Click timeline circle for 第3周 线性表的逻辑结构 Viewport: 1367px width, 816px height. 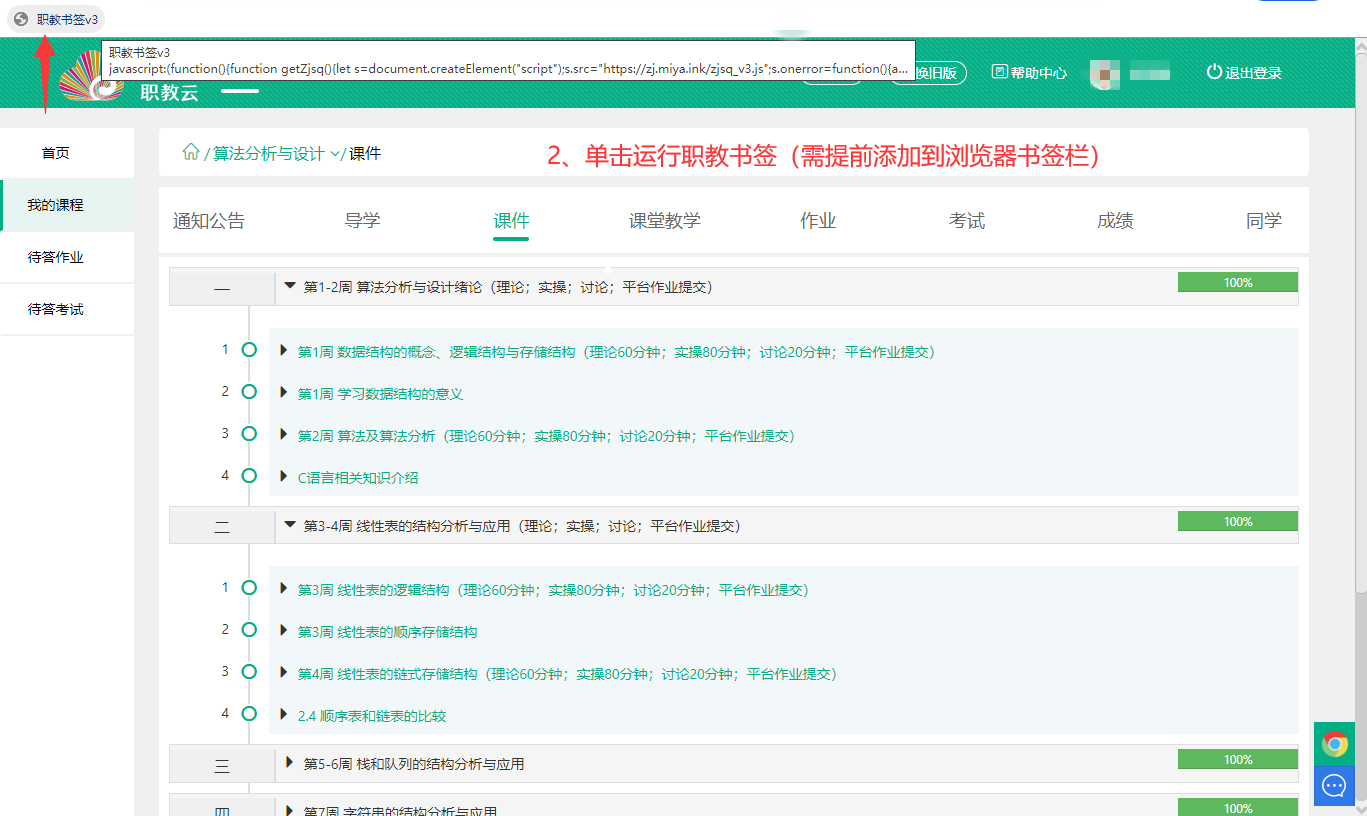tap(249, 588)
